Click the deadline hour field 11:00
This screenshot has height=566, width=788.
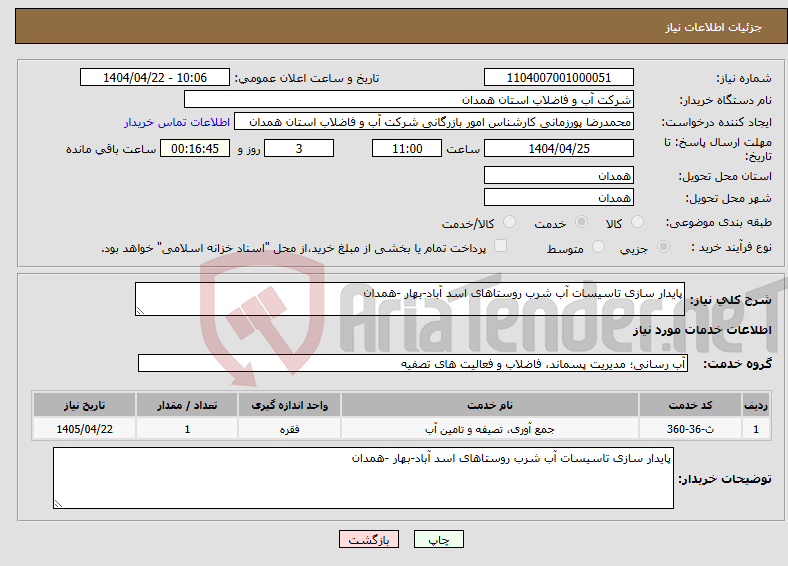point(407,148)
